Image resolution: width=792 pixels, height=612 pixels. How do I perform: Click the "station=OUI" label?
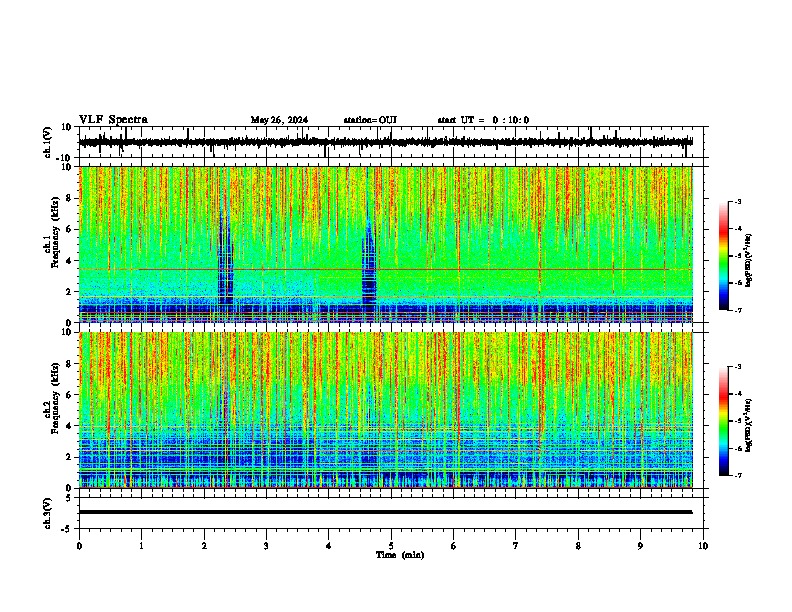(x=370, y=120)
